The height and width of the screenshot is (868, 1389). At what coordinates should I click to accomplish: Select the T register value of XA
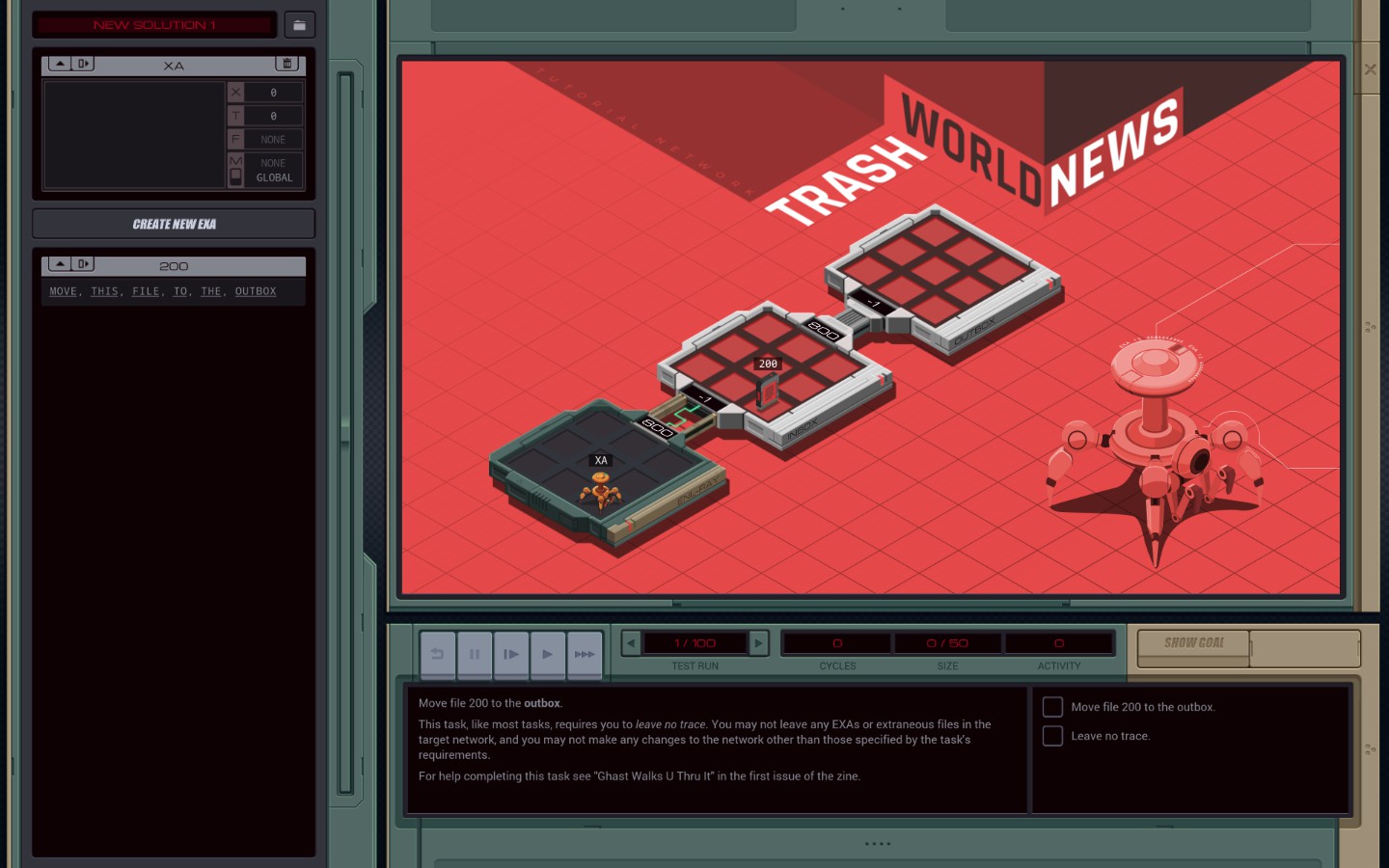[x=274, y=116]
